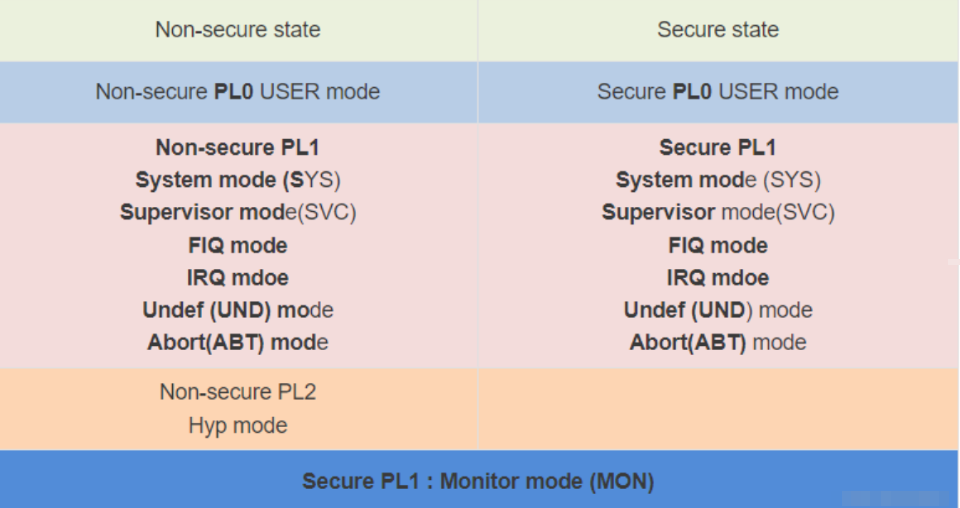Click System mode (SYS) in Non-secure column
Screen dimensions: 960x508
coord(238,180)
